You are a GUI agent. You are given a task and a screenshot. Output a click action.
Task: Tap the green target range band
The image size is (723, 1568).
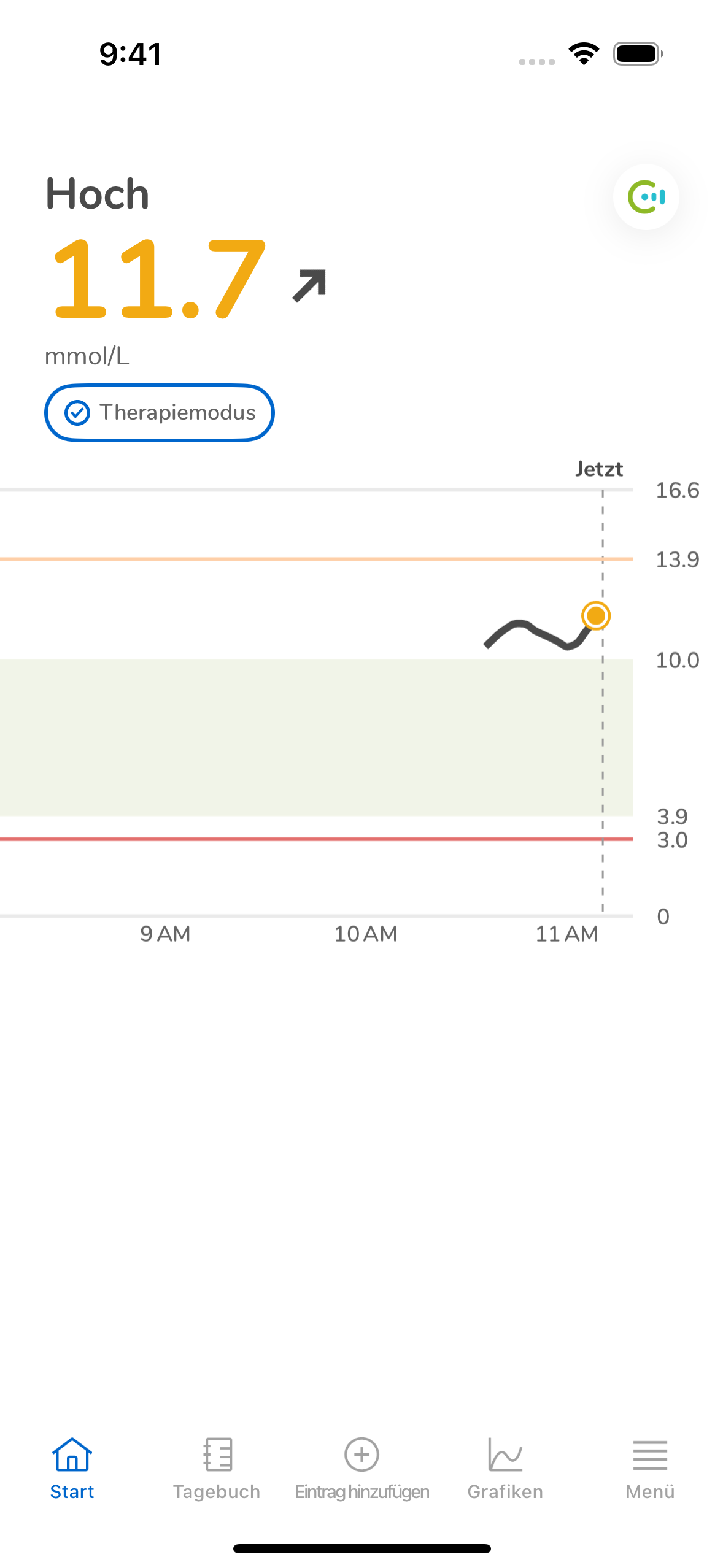(x=316, y=737)
